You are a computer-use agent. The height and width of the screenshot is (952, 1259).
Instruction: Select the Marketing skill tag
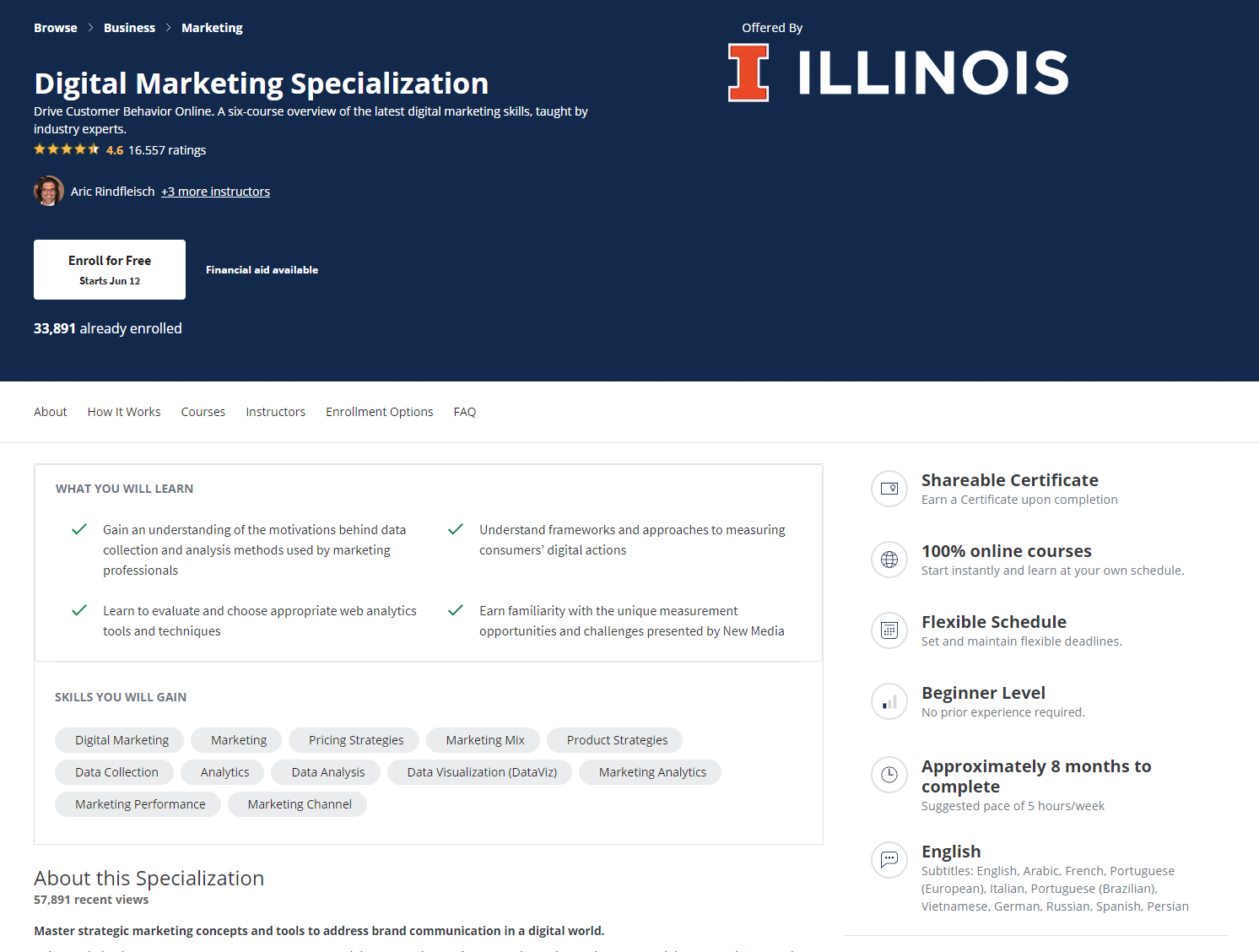click(x=236, y=740)
